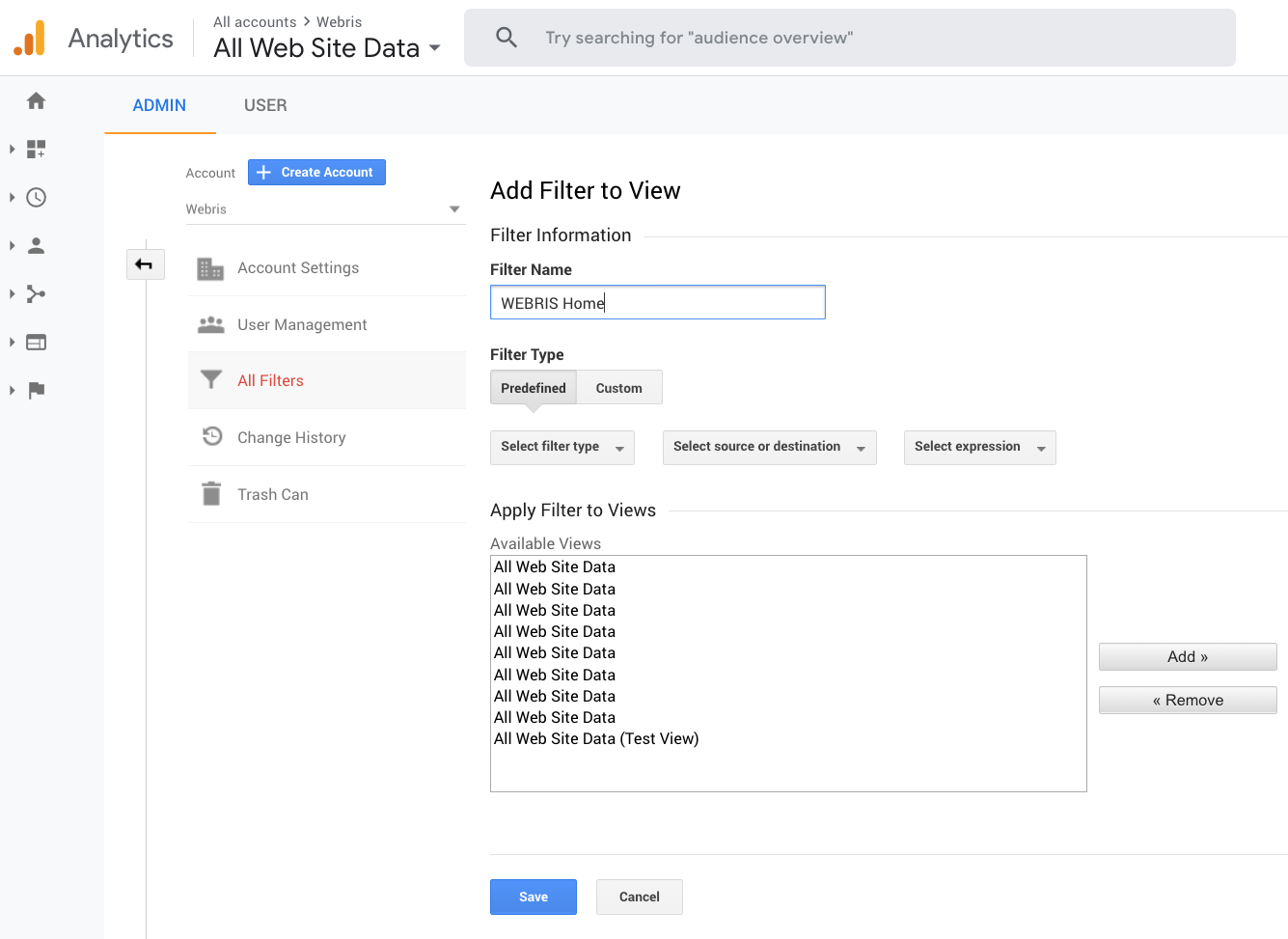Screen dimensions: 1288x939
Task: Click the back arrow button beside Account Settings
Action: click(x=145, y=264)
